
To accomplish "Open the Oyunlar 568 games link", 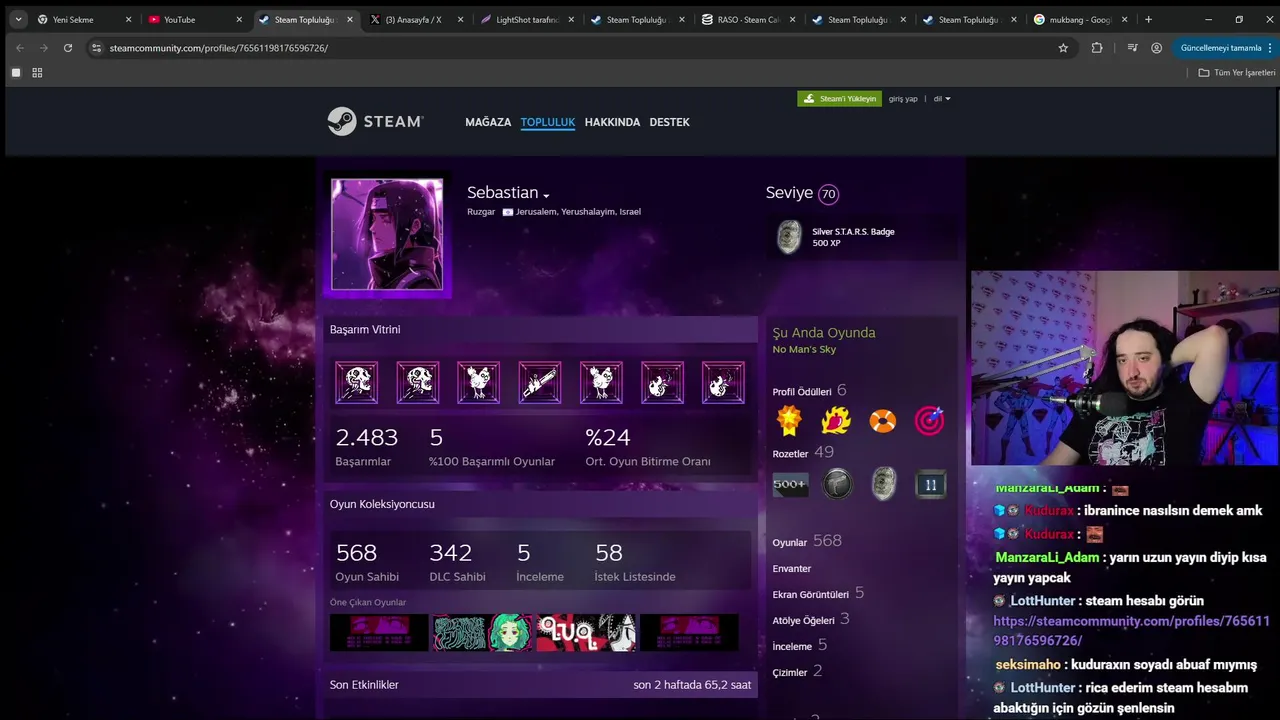I will 807,541.
